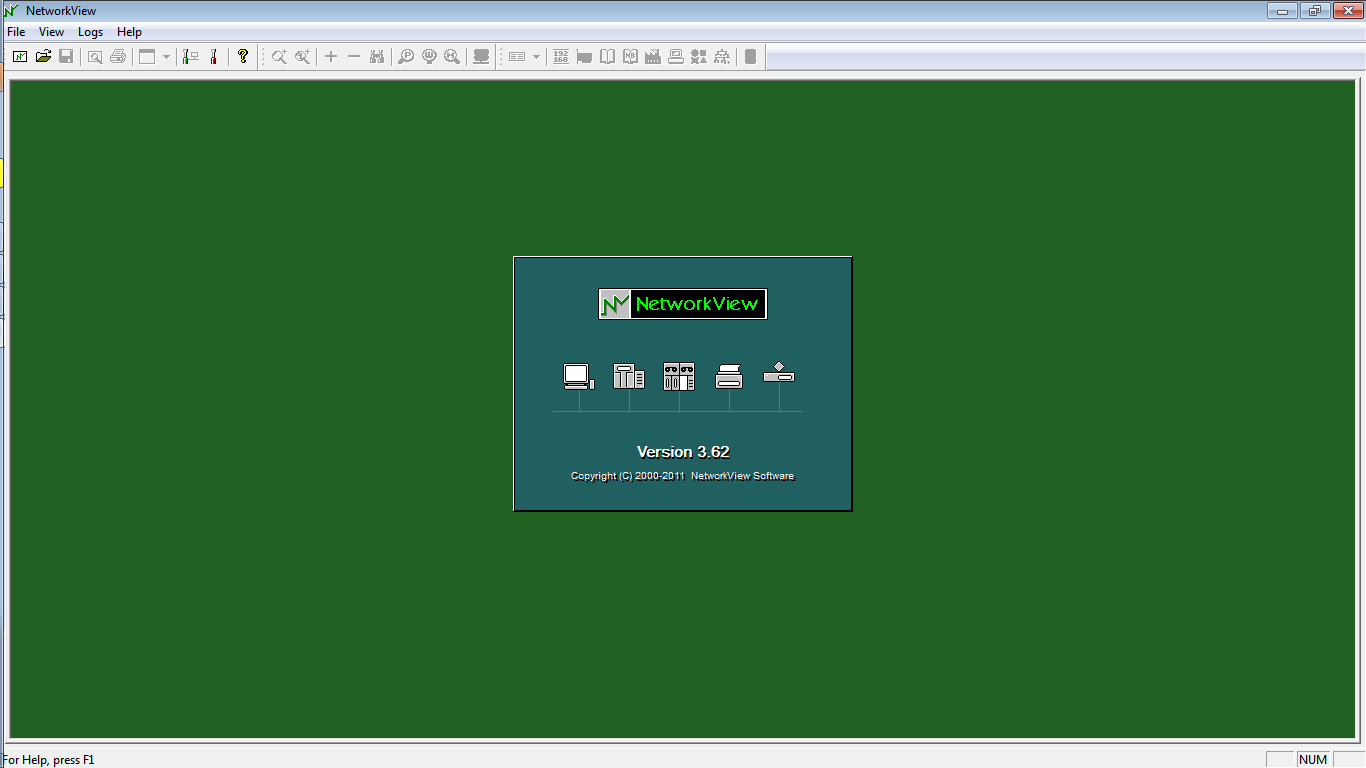Screen dimensions: 1366x768
Task: Click 'For Help, press F1' status text
Action: click(48, 760)
